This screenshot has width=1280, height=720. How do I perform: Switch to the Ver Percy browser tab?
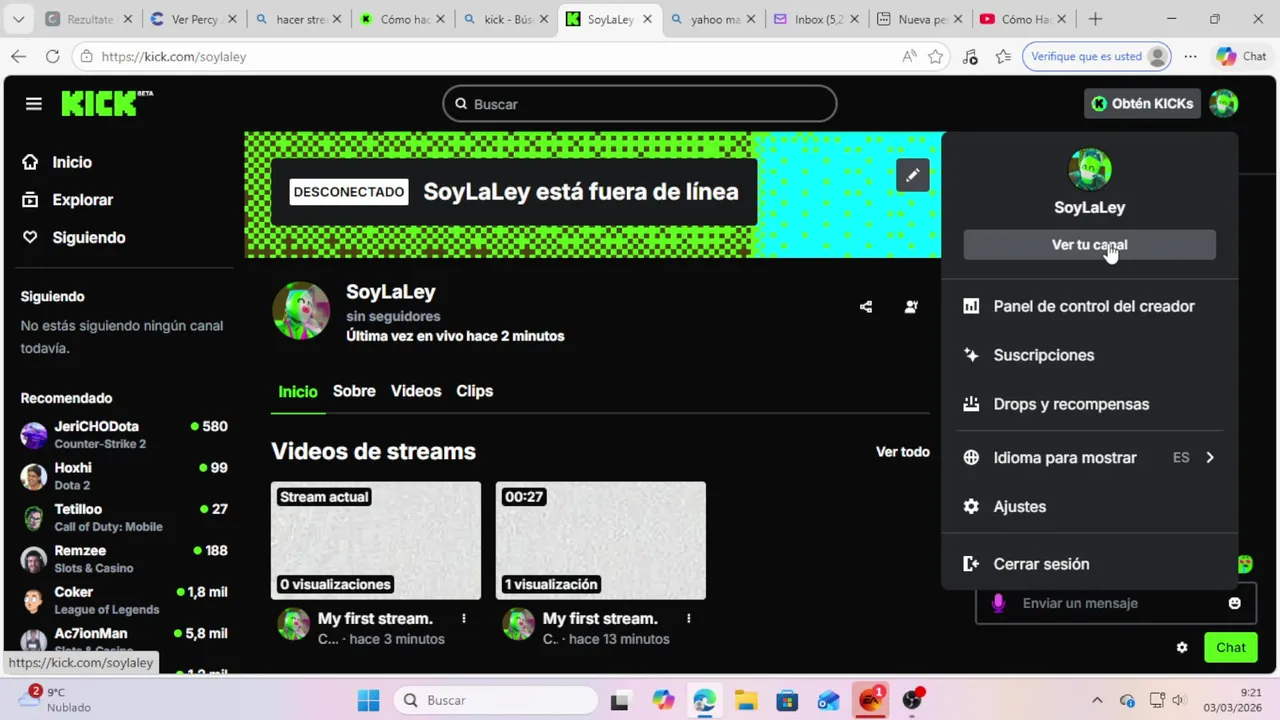pos(193,19)
